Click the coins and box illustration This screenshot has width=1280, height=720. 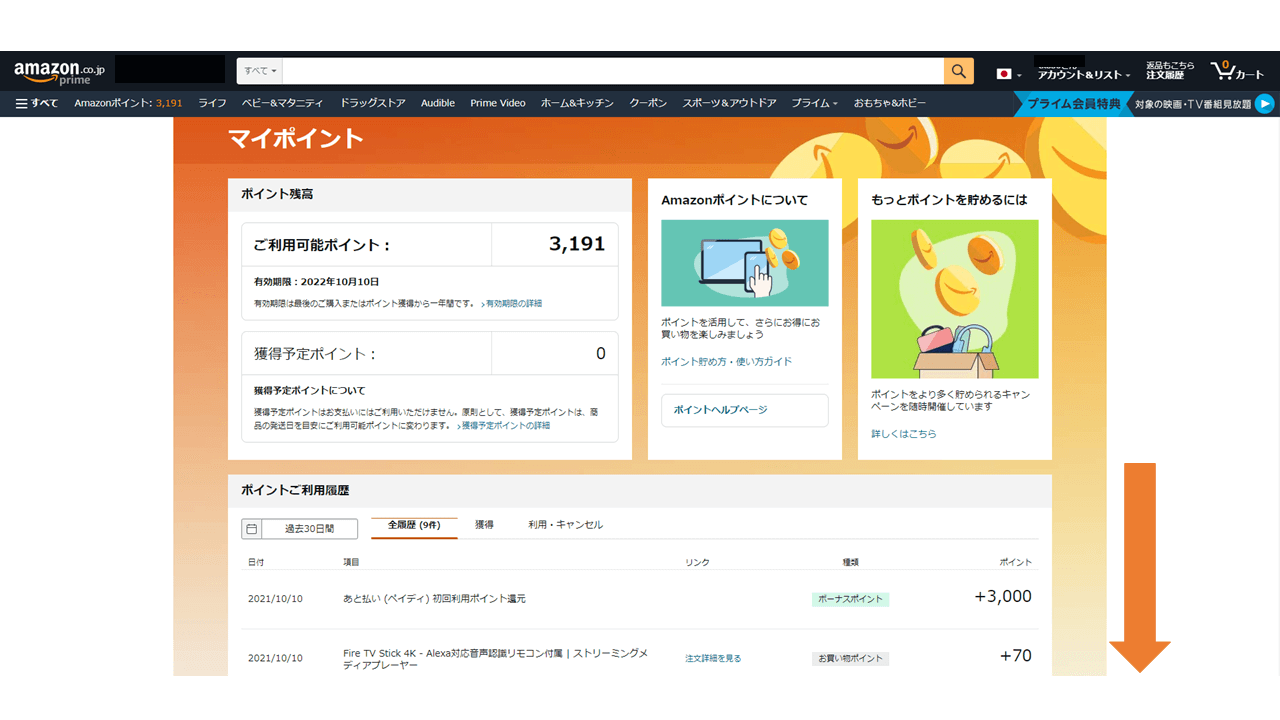click(954, 299)
